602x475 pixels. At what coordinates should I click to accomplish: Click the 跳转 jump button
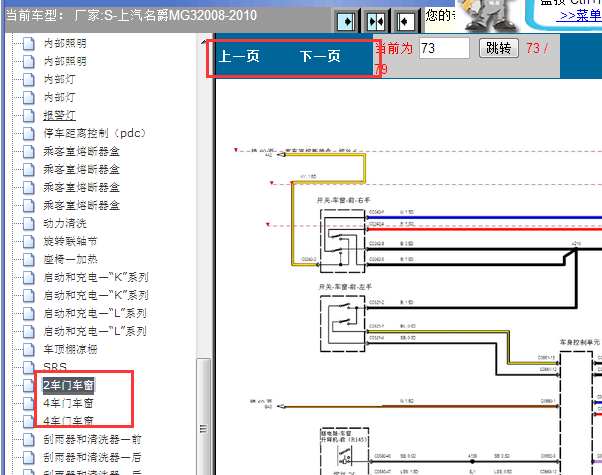(499, 48)
